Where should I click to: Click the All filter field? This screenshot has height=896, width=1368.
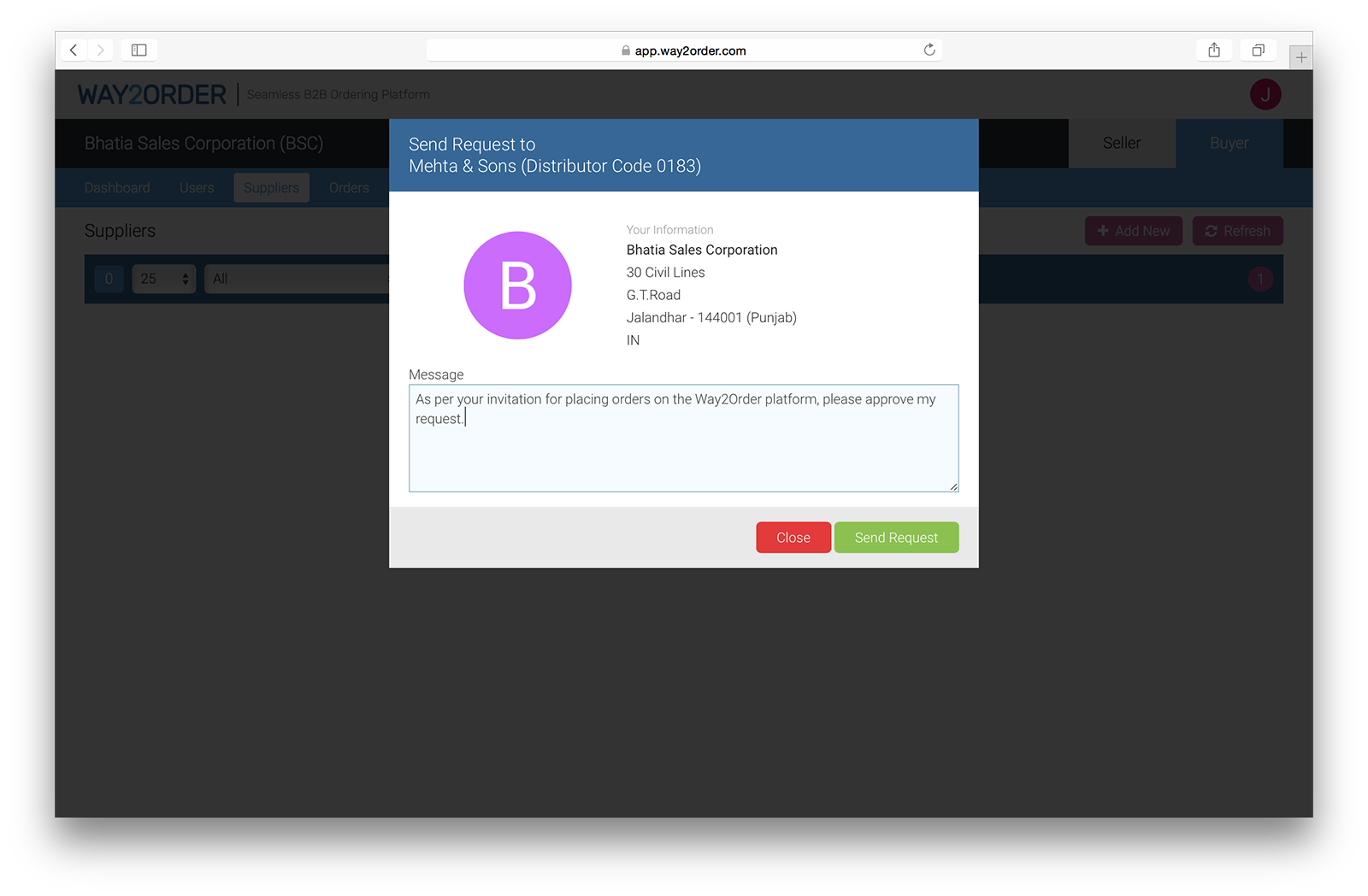(x=297, y=279)
